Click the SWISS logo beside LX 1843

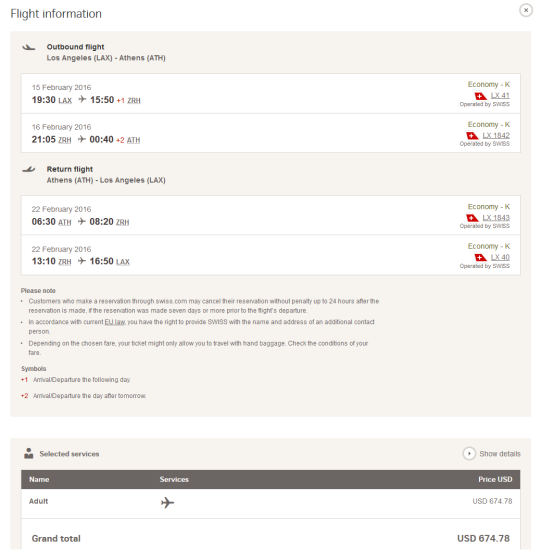click(x=472, y=218)
